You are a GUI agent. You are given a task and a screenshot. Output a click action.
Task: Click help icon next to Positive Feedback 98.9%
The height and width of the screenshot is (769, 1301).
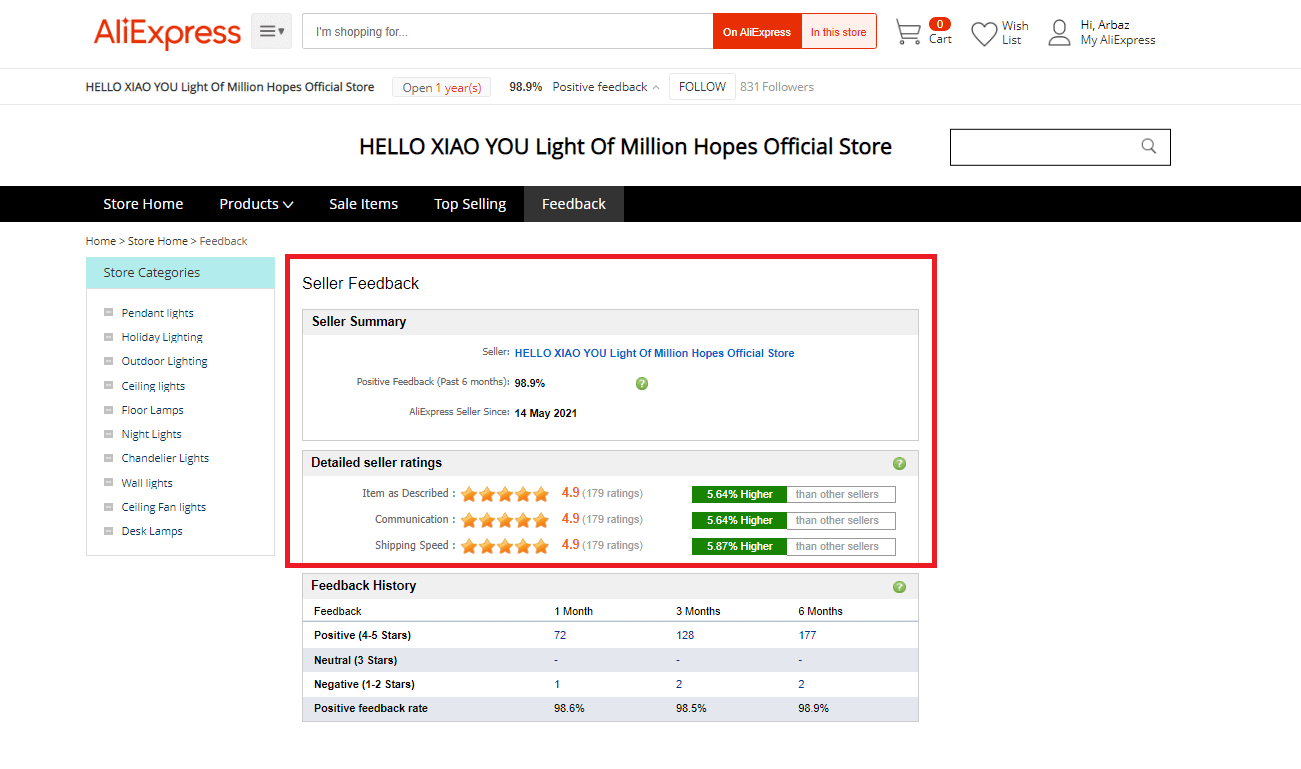(x=642, y=383)
